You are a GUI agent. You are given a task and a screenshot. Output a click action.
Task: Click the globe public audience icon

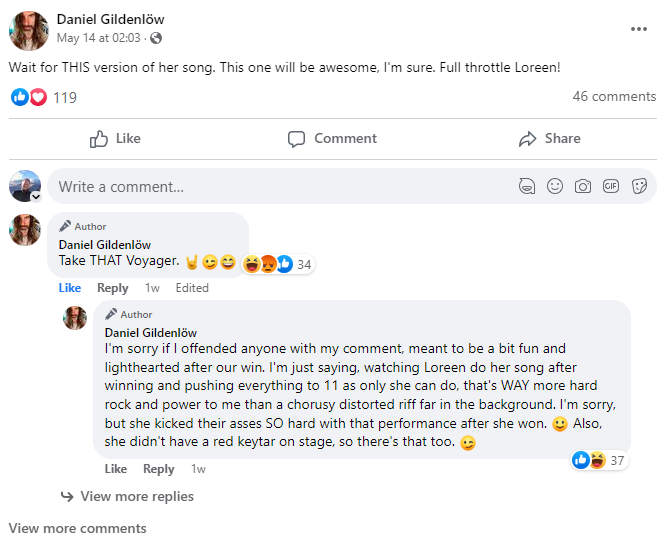click(156, 38)
